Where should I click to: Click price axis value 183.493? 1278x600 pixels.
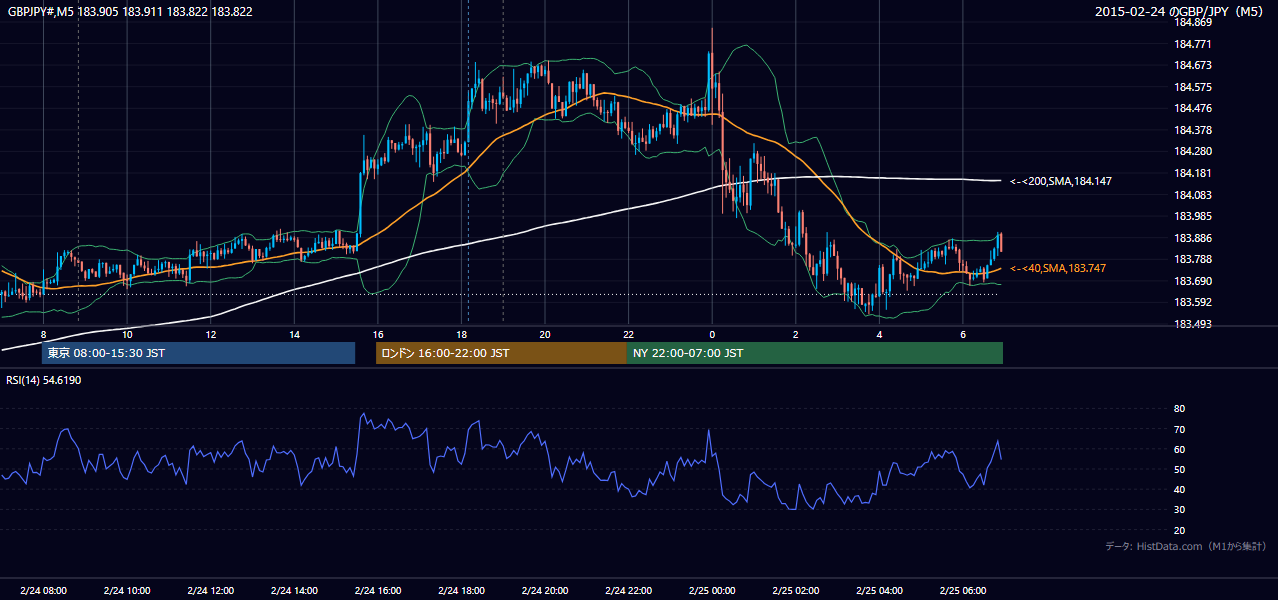point(1193,324)
